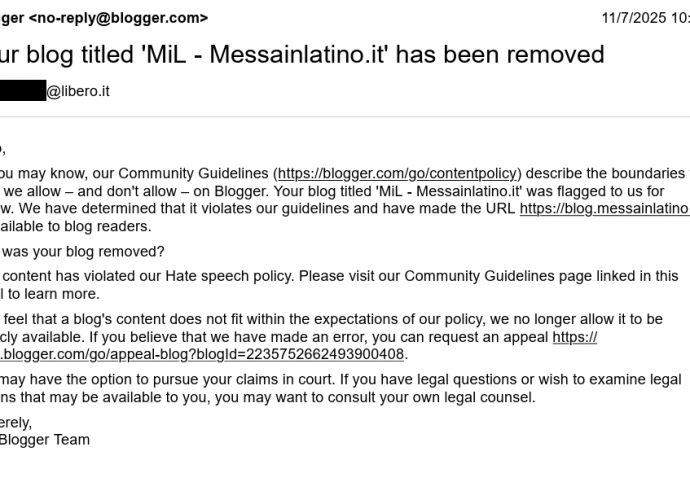Click the 11/7/2025 email date
690x504 pixels.
click(x=646, y=18)
